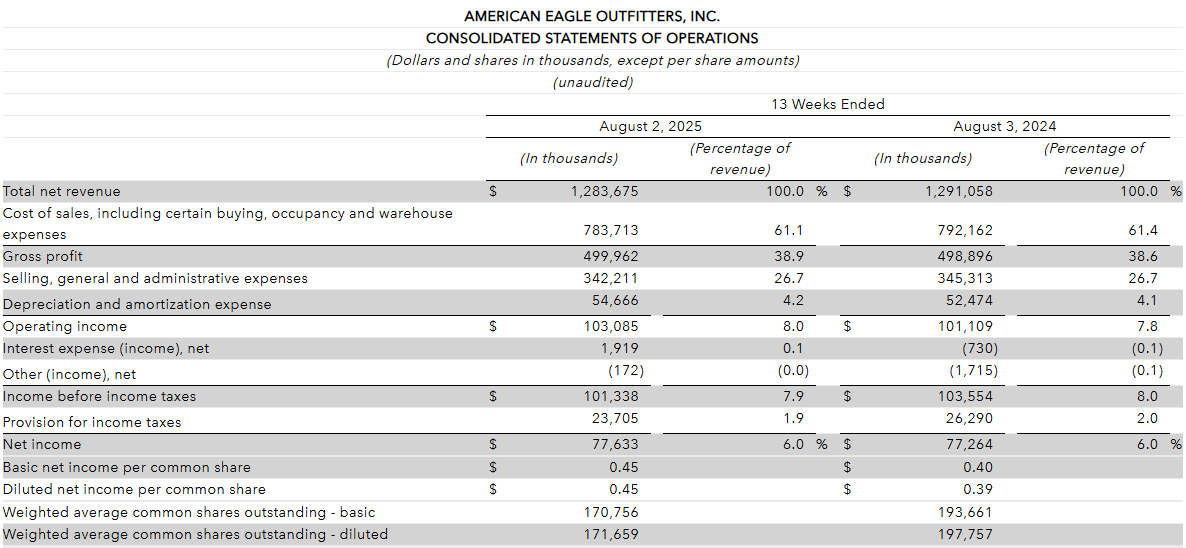Select diluted EPS value '0.39'

[x=980, y=489]
